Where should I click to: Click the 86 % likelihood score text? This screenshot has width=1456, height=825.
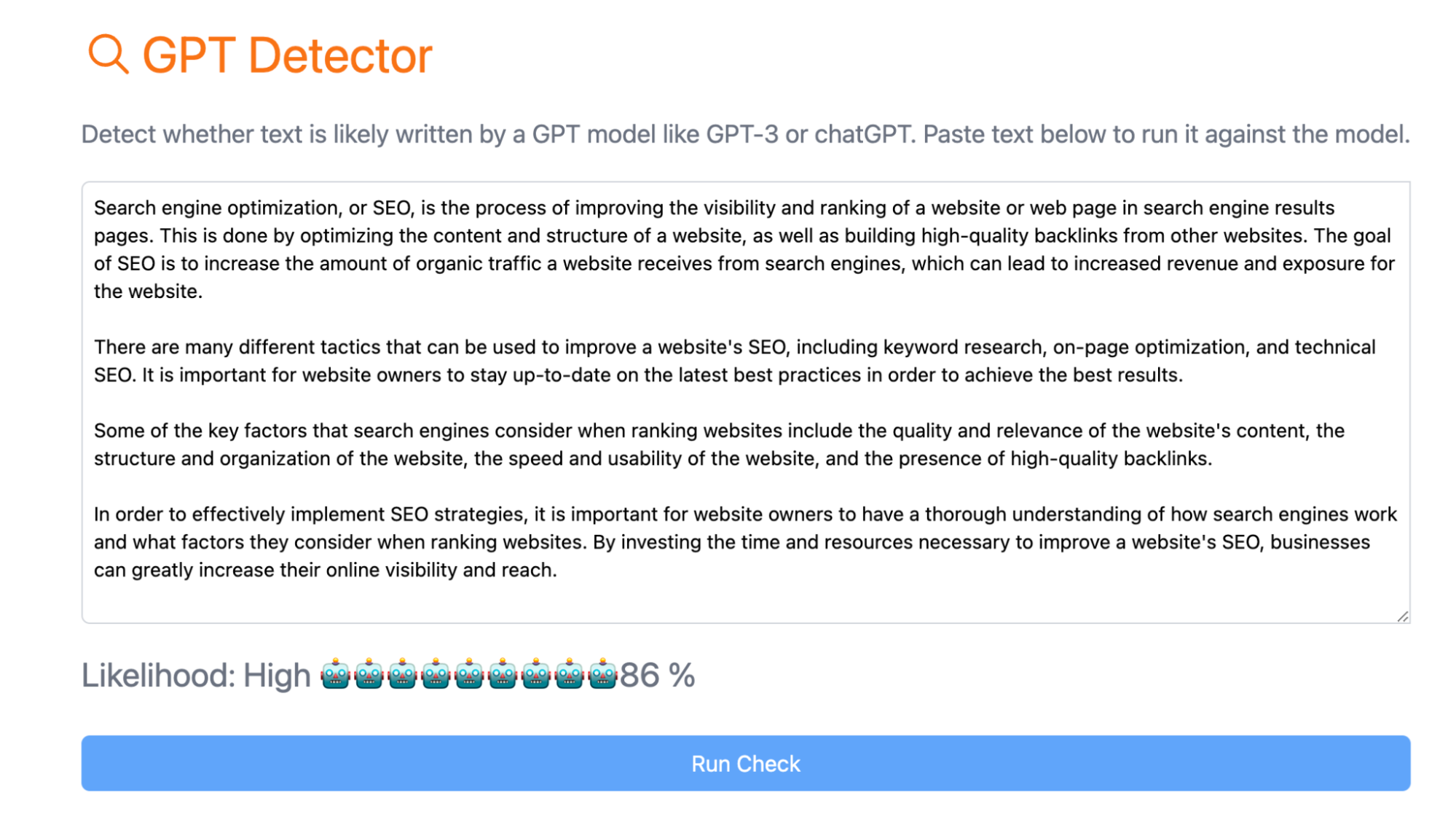click(657, 675)
